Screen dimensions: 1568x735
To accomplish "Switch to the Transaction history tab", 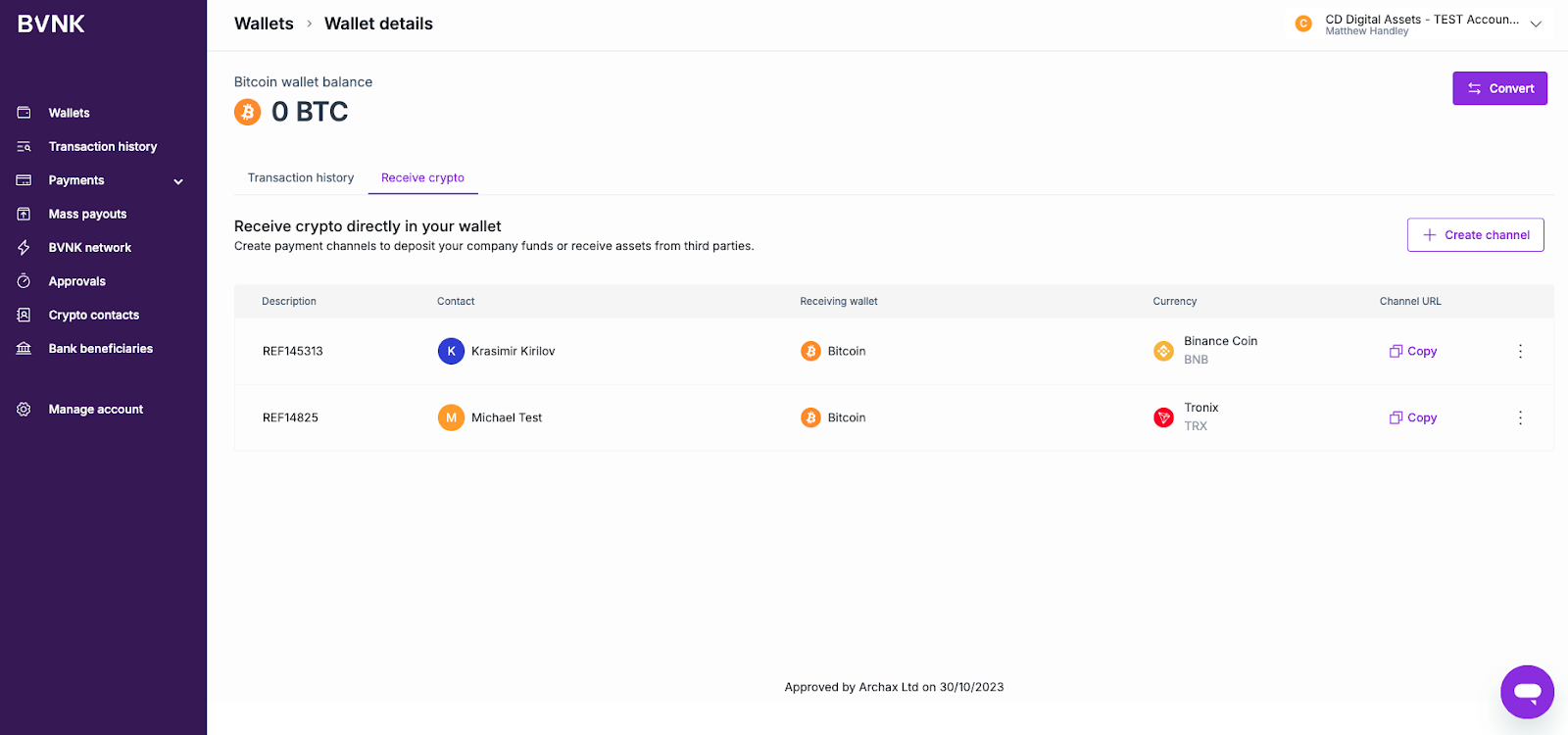I will [x=301, y=177].
